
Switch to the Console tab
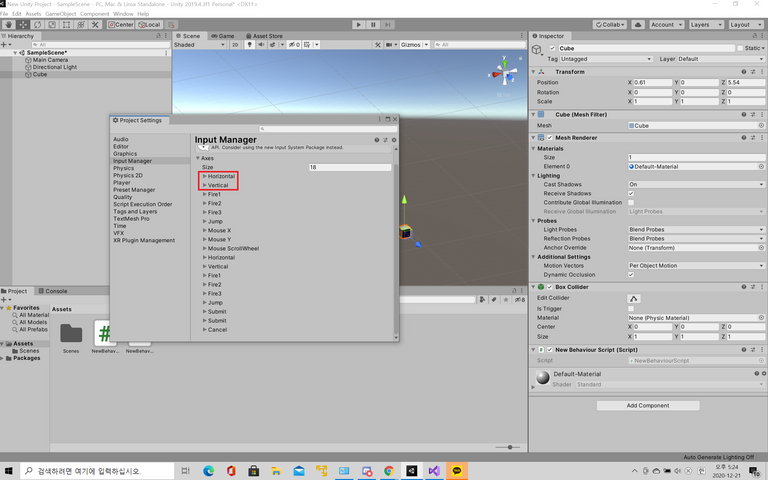pyautogui.click(x=53, y=291)
